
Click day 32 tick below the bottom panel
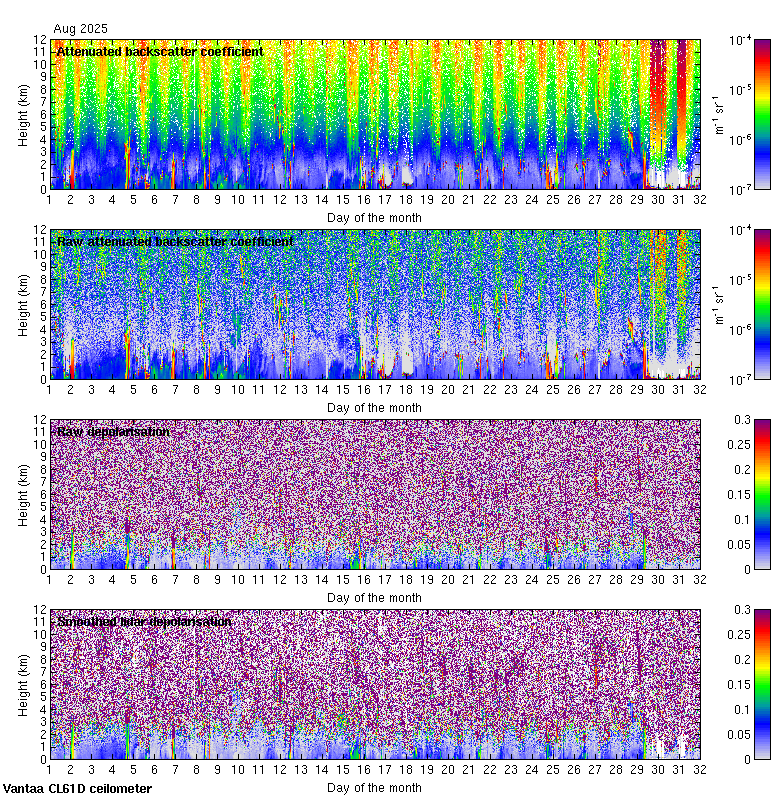point(699,771)
